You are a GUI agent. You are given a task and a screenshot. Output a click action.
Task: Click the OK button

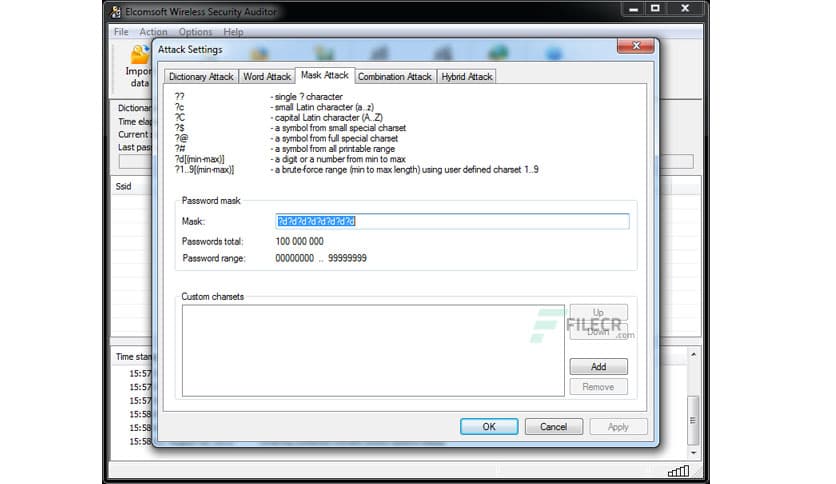pyautogui.click(x=489, y=426)
